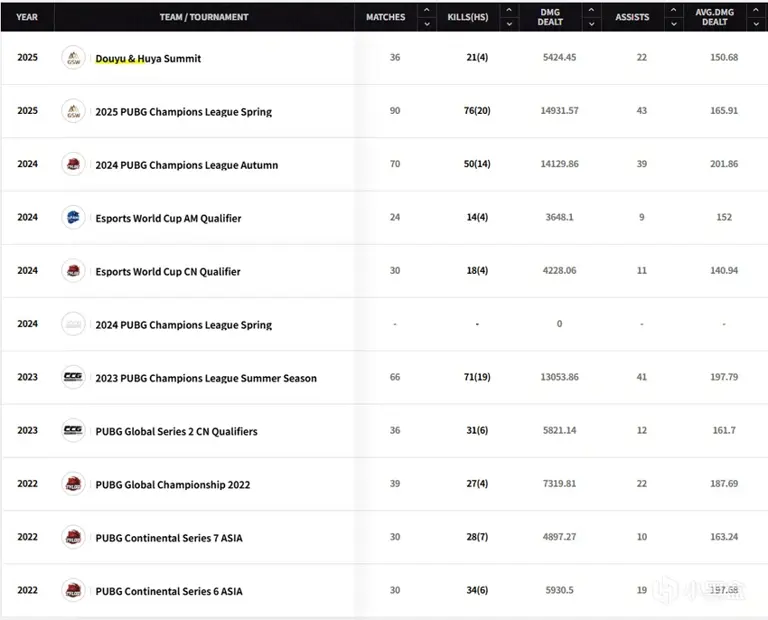The width and height of the screenshot is (768, 620).
Task: Click team logo for 2024 PUBG Champions League Autumn
Action: pos(73,164)
